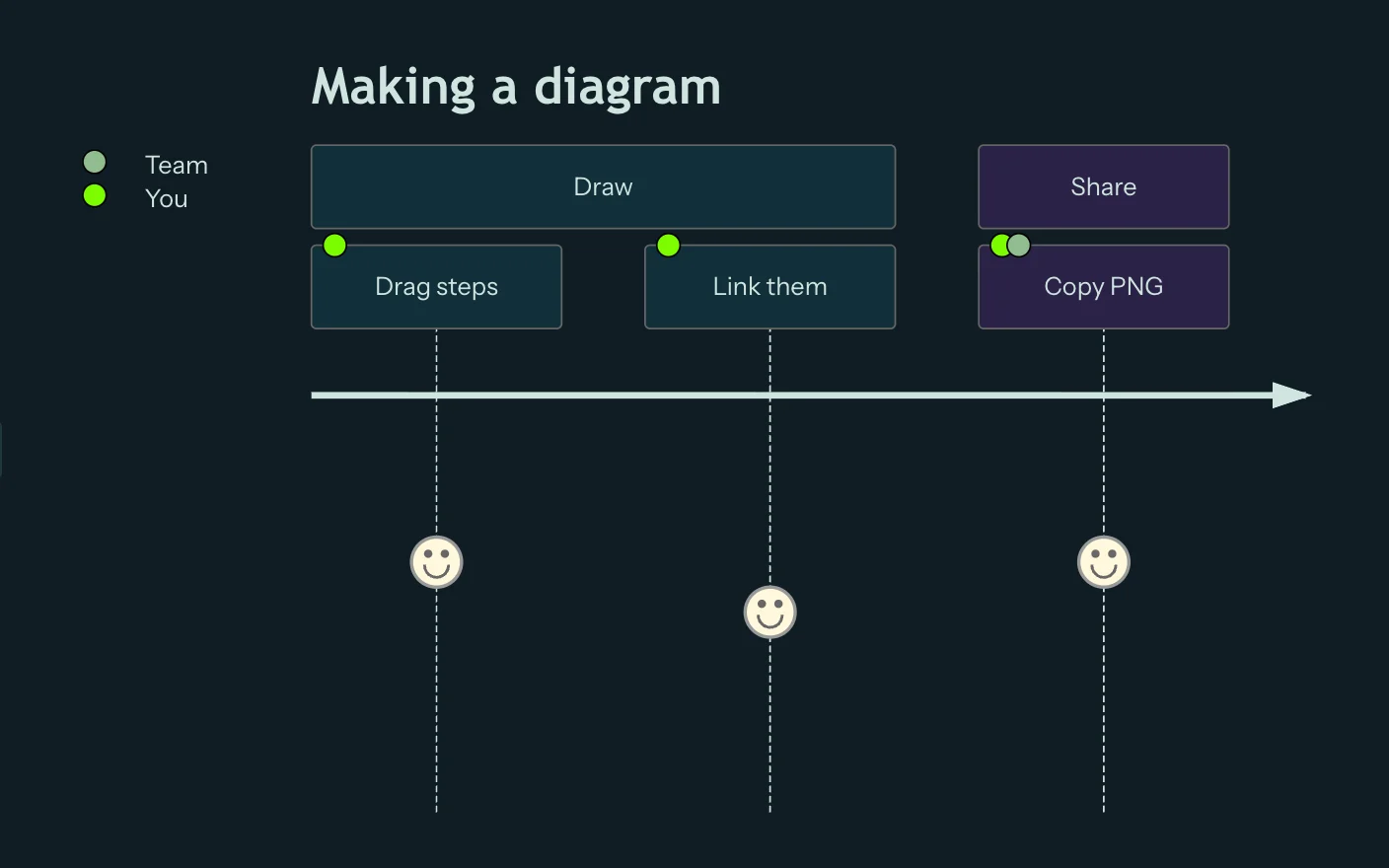Click the Team legend color dot
The width and height of the screenshot is (1389, 868).
tap(95, 162)
